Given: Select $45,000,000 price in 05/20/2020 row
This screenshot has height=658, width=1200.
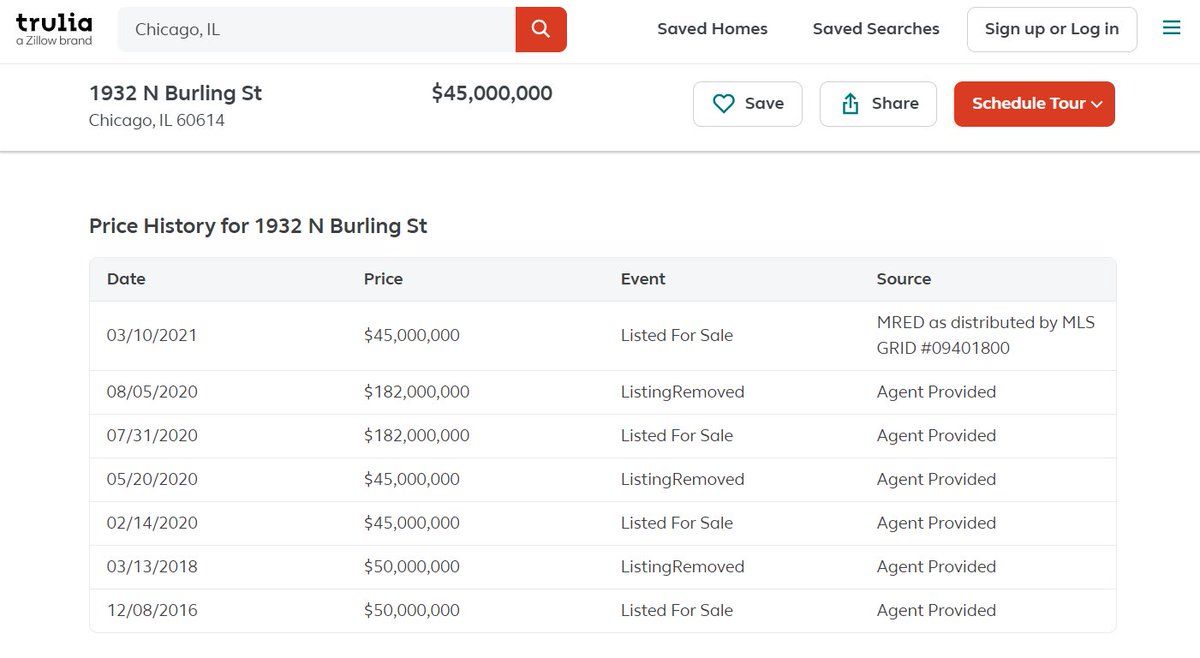Looking at the screenshot, I should coord(412,479).
